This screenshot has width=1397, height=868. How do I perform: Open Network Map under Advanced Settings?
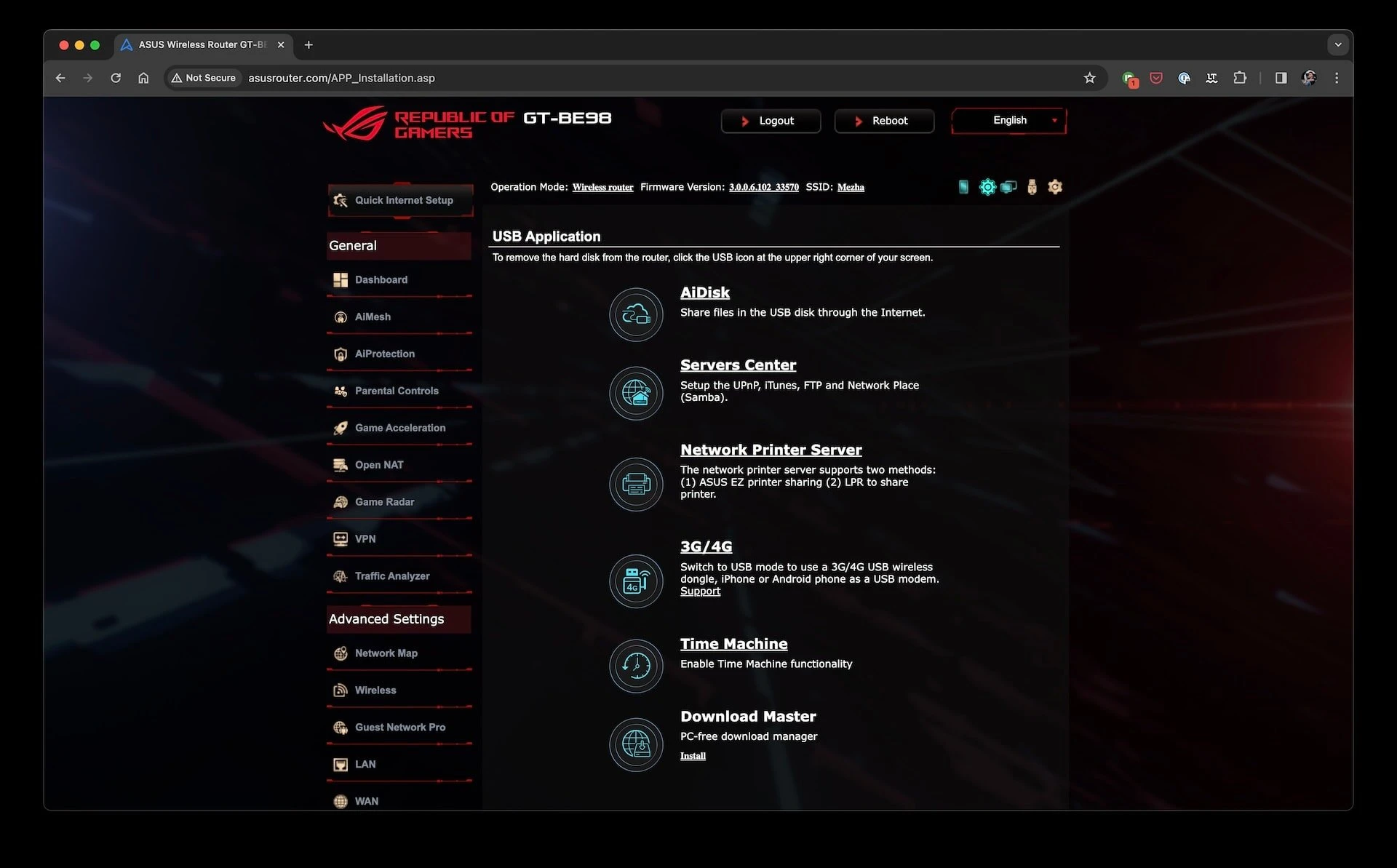coord(399,653)
